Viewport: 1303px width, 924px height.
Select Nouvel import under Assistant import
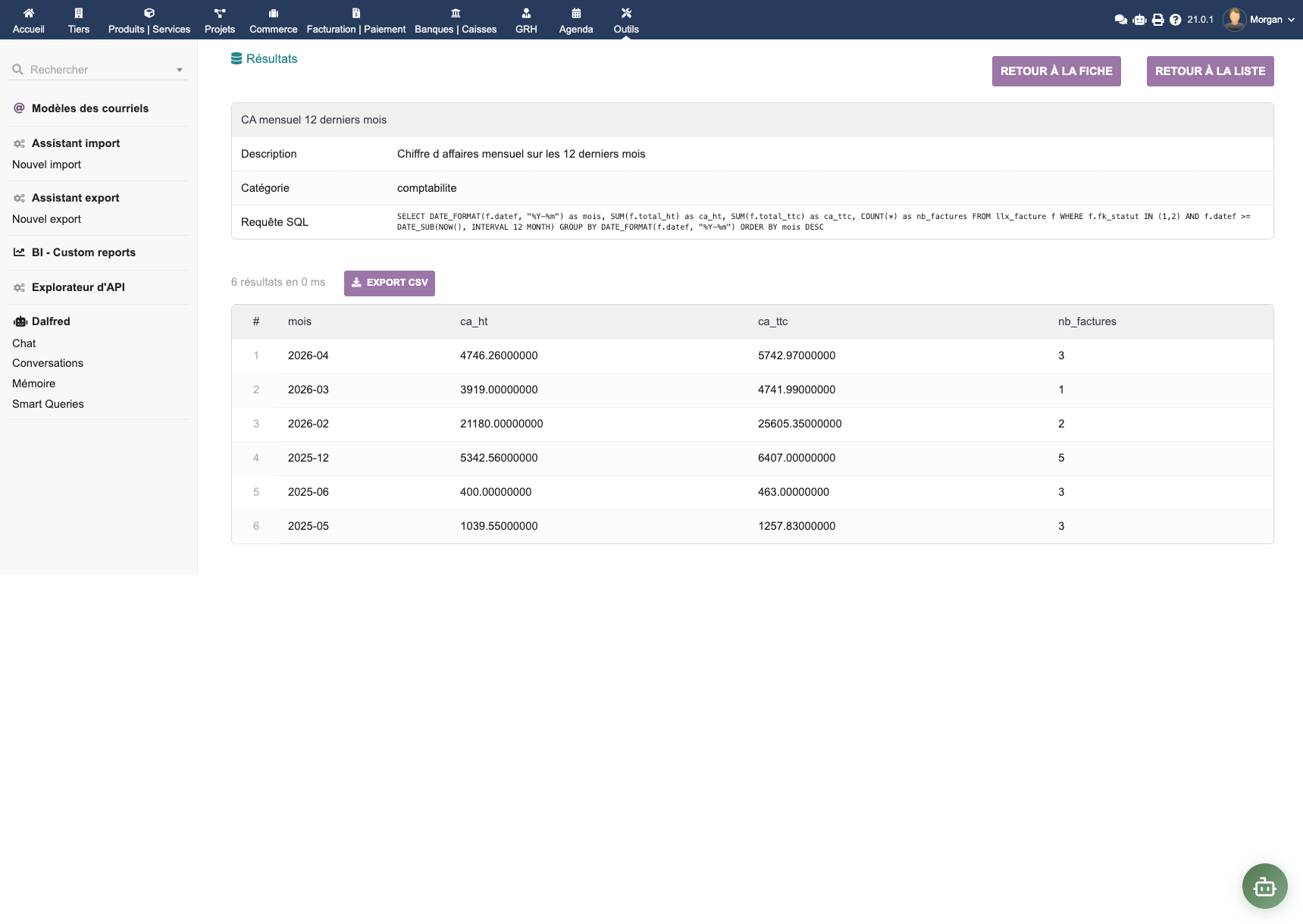coord(46,164)
